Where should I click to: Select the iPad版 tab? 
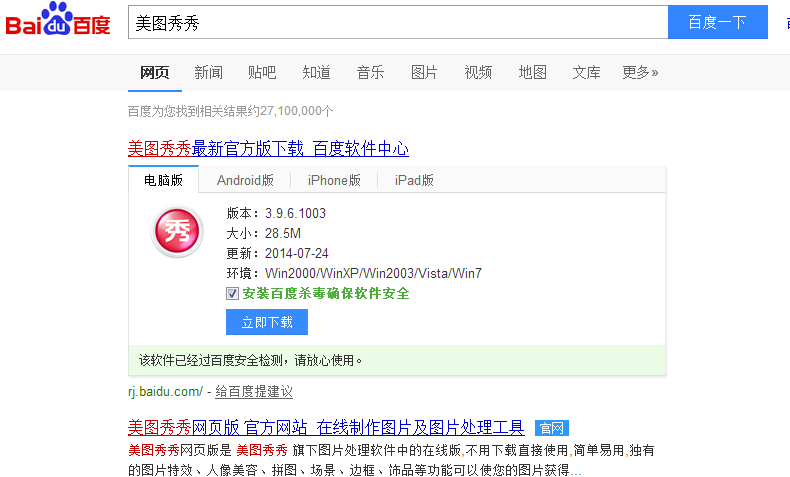point(414,180)
